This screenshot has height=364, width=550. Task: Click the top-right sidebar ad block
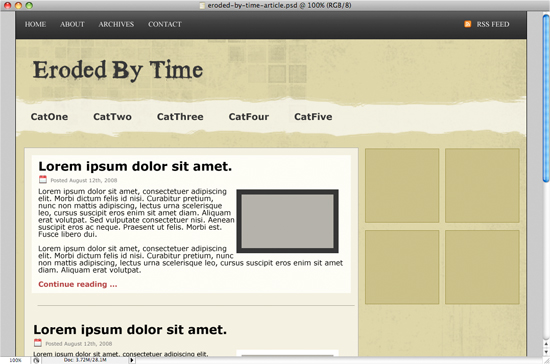pos(482,186)
